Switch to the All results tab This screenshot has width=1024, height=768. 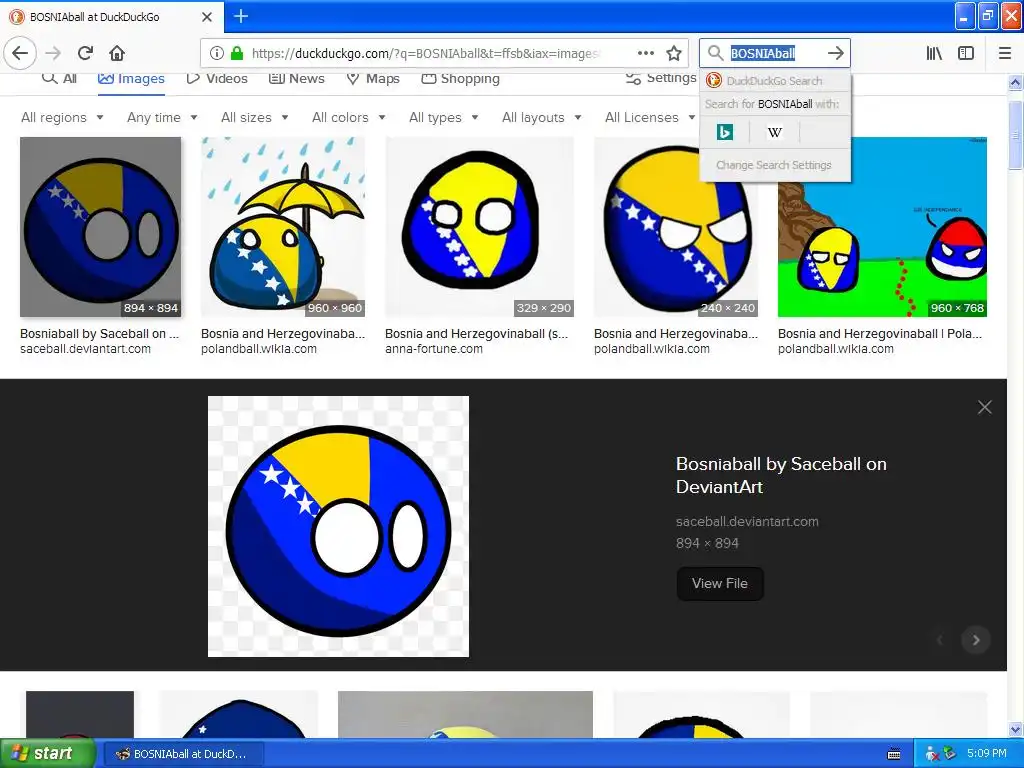(59, 78)
